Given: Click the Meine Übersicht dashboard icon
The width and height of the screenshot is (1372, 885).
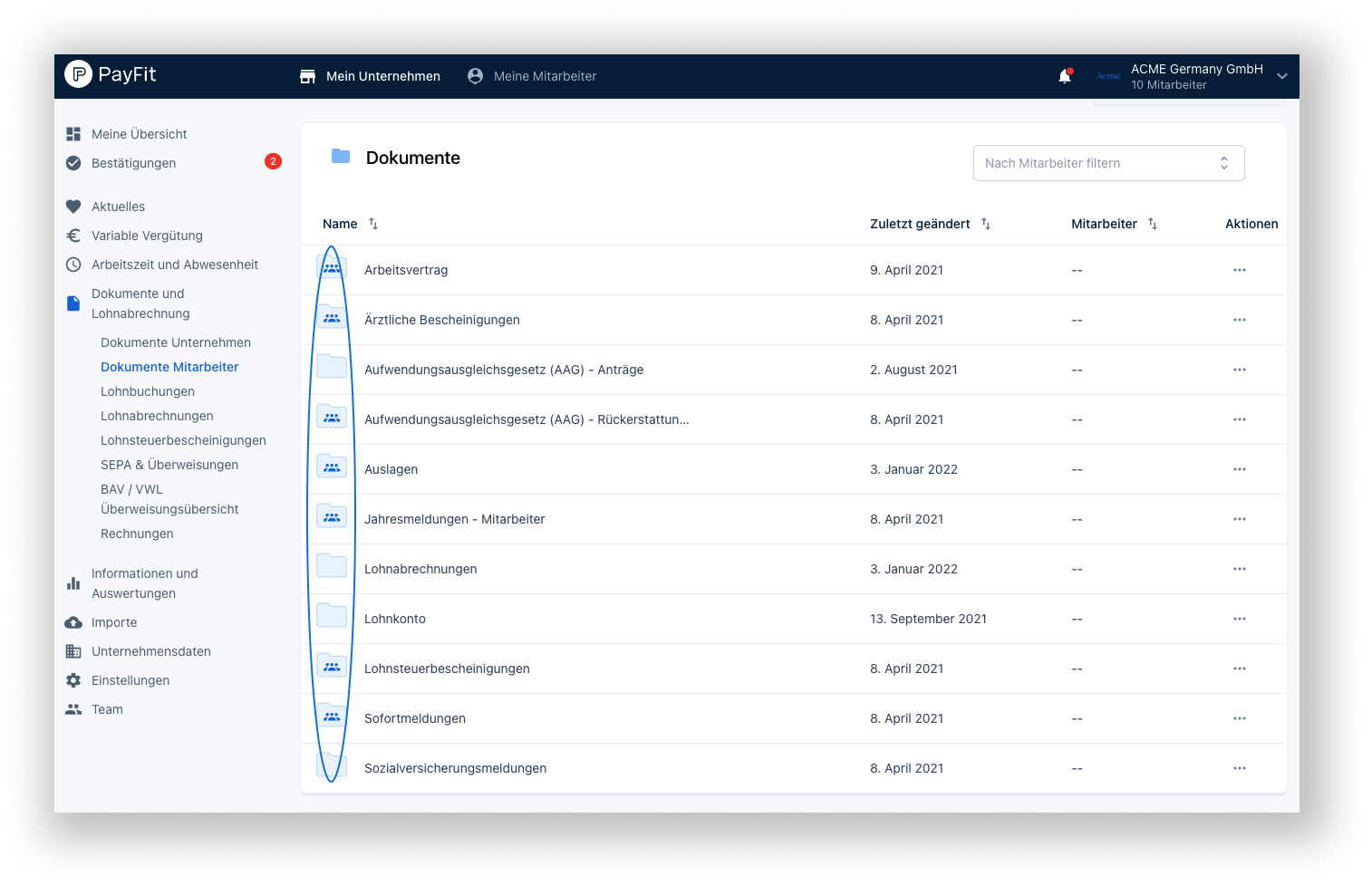Looking at the screenshot, I should pyautogui.click(x=73, y=134).
